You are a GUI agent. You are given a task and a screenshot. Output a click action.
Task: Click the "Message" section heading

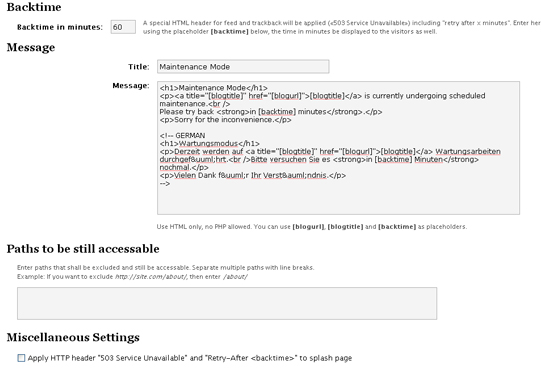point(31,47)
